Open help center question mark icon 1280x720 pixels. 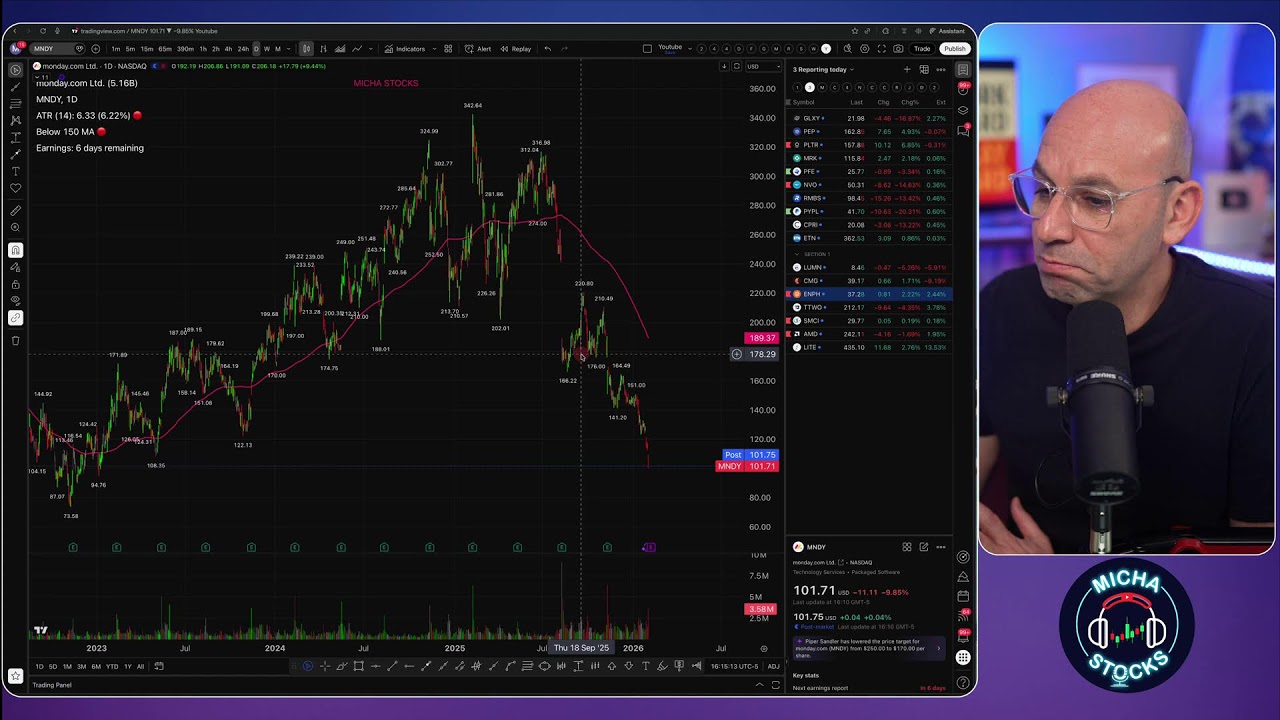[x=963, y=683]
